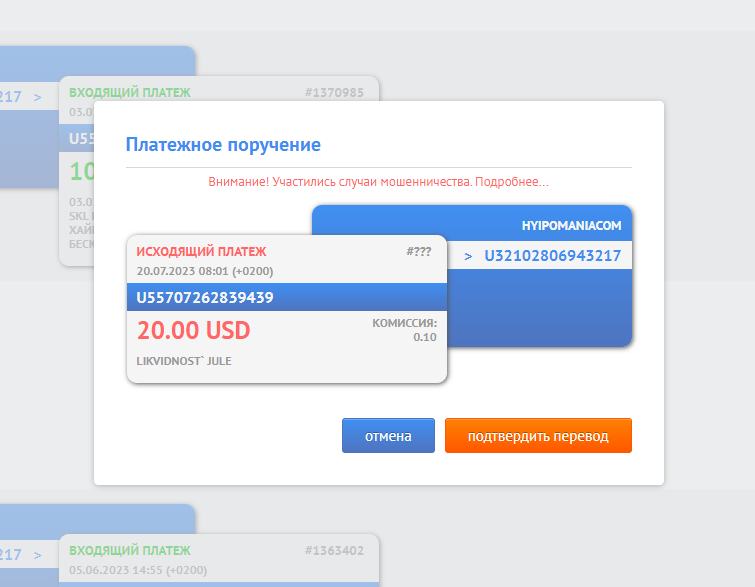
Task: Click the HYIPOMANIACOM recipient name
Action: click(x=571, y=226)
